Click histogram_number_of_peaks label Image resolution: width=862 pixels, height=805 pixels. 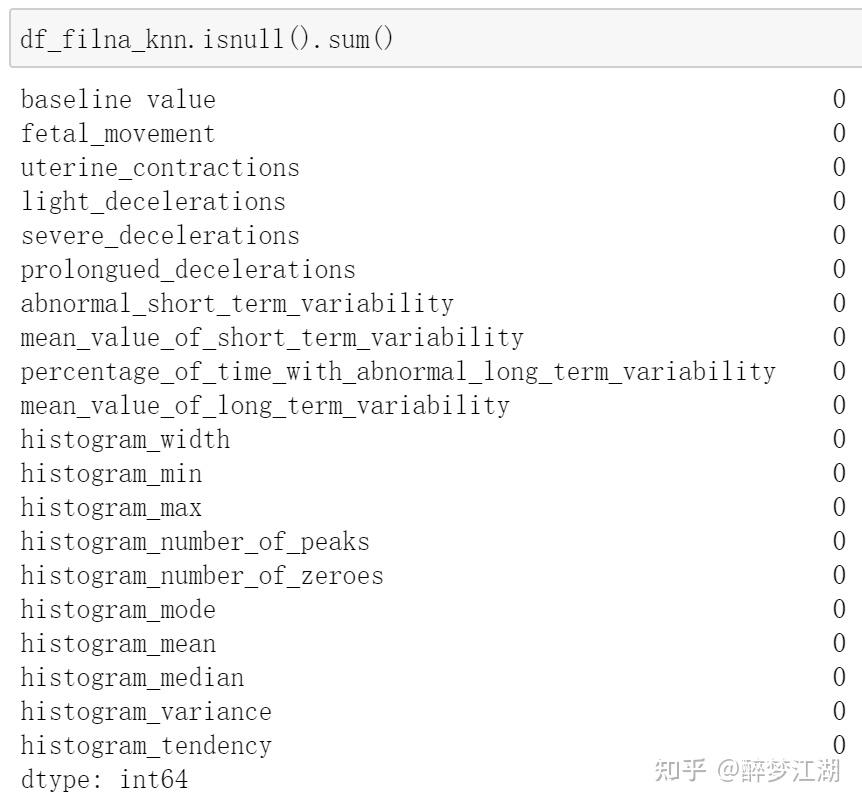[195, 542]
